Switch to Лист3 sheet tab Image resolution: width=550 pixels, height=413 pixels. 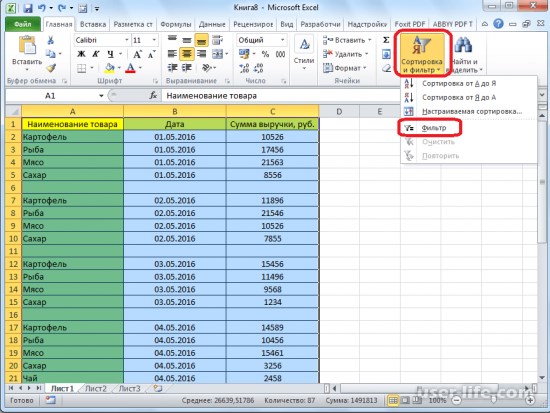[x=129, y=389]
